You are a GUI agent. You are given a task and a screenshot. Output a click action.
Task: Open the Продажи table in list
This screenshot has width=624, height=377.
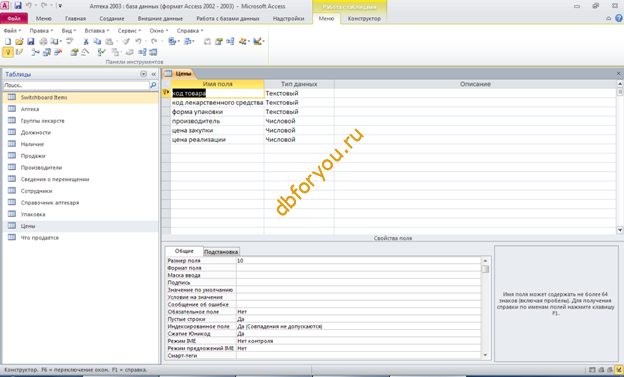tap(33, 156)
